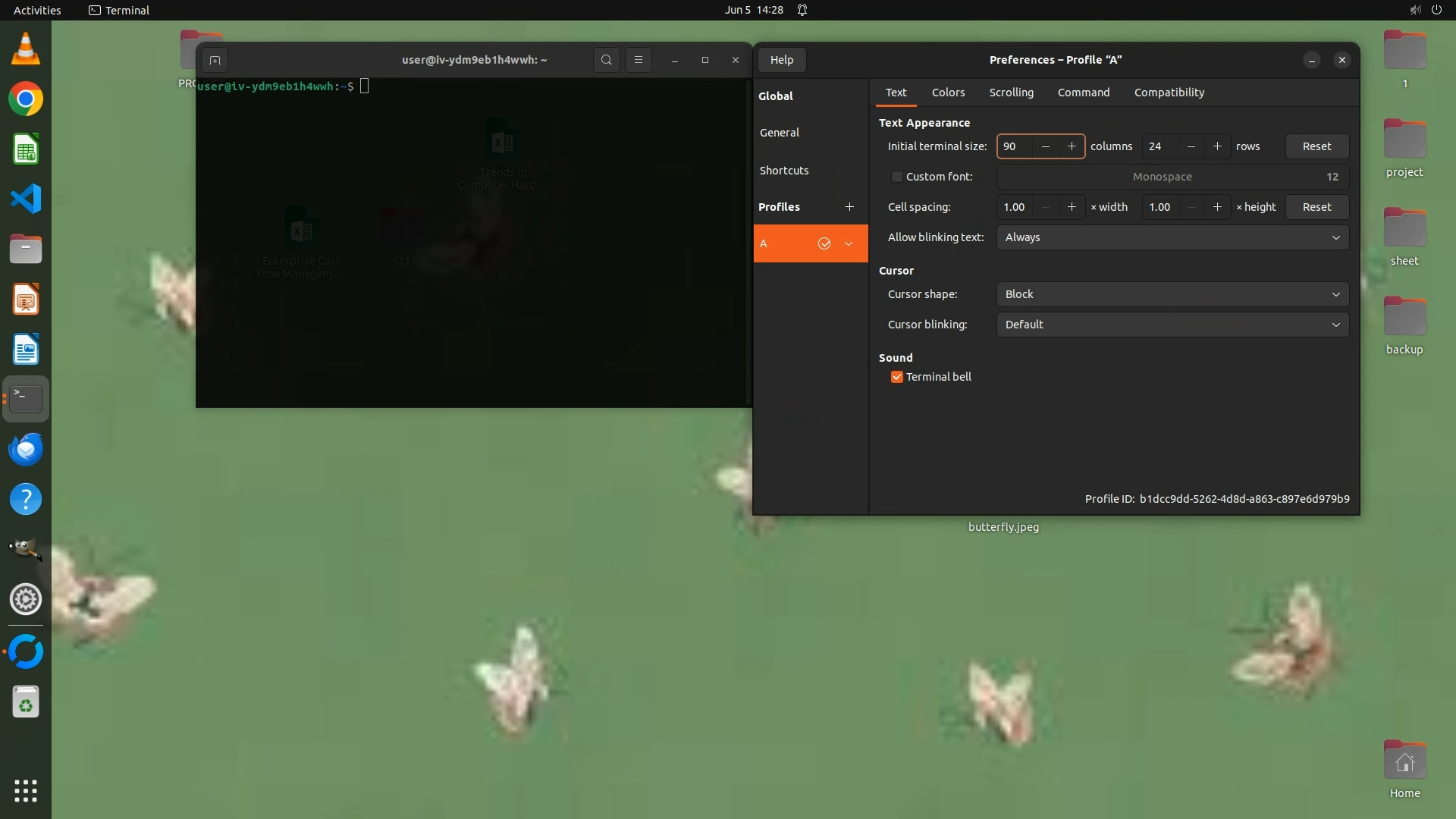Increase columns with the plus button
The image size is (1456, 819).
[1072, 146]
